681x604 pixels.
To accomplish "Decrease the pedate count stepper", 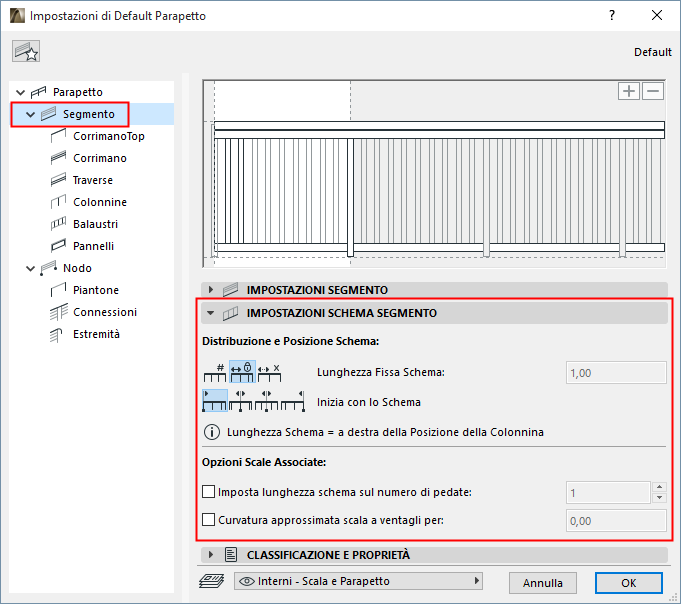I will [659, 498].
